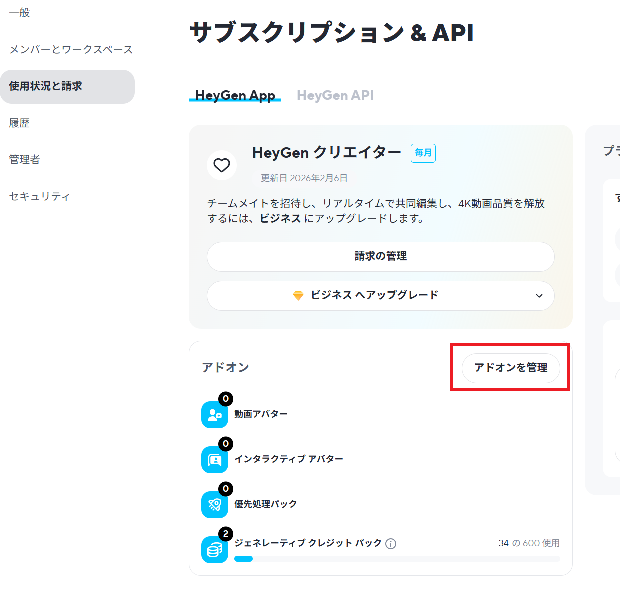Go to メンバーとワークスペース in the sidebar
This screenshot has width=620, height=590.
70,49
